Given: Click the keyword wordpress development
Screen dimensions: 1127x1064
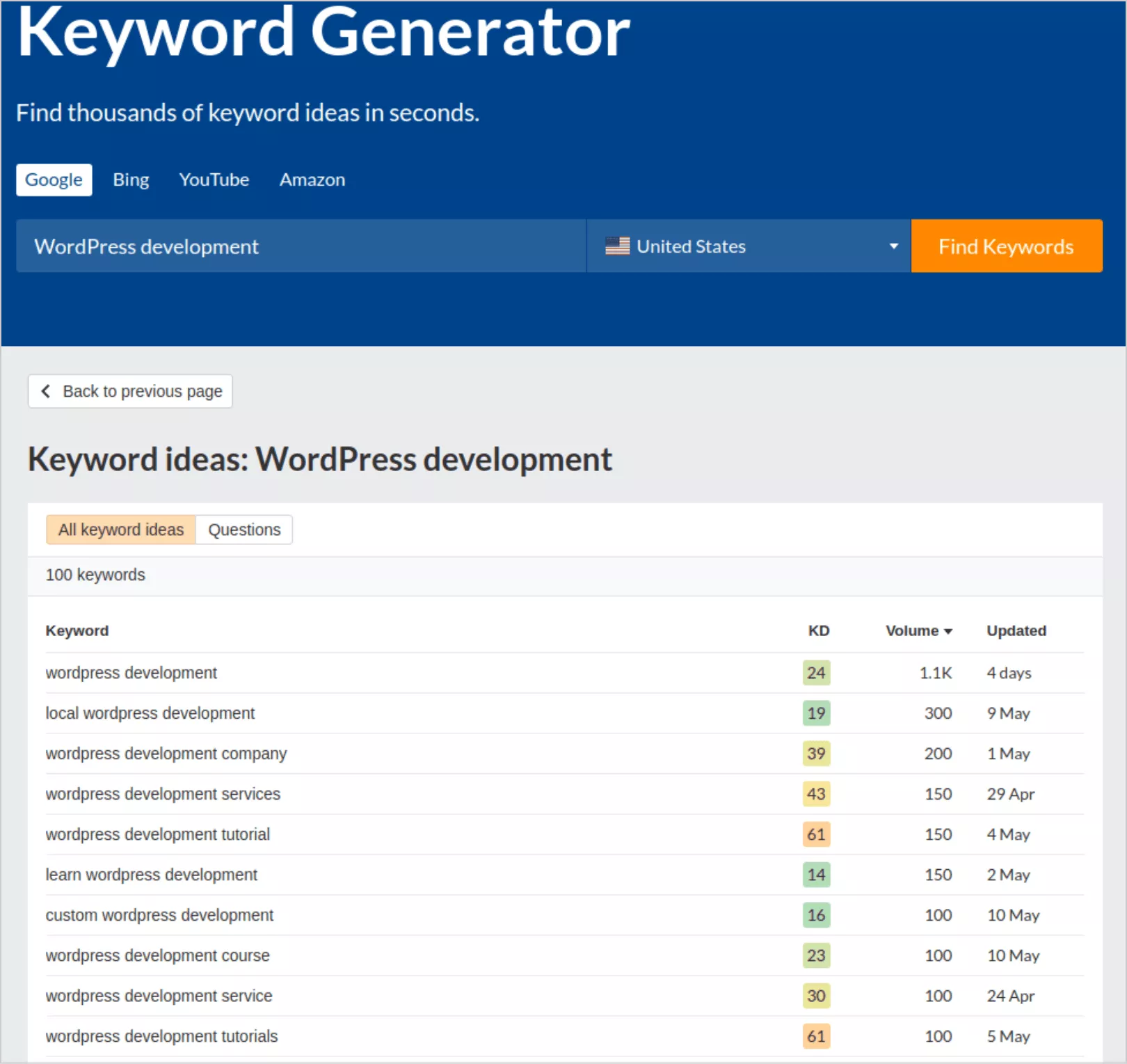Looking at the screenshot, I should point(131,673).
